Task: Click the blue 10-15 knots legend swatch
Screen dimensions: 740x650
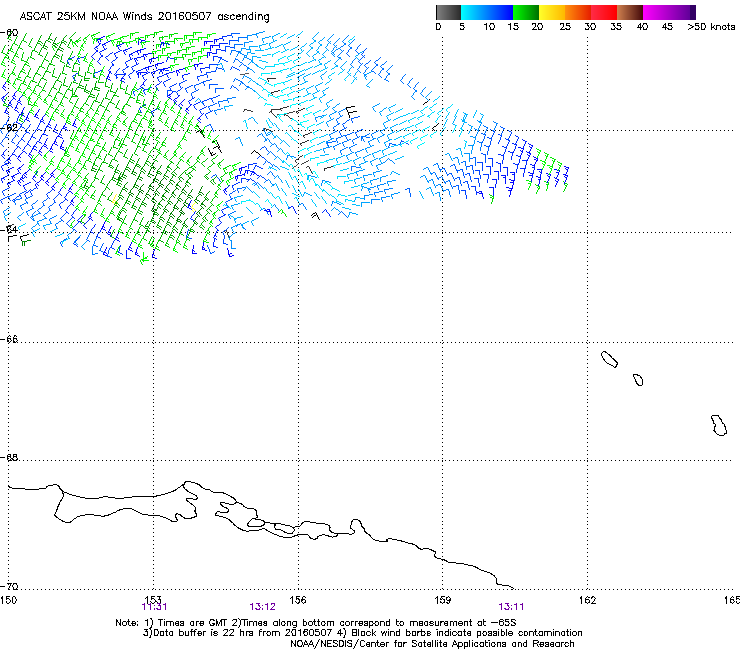Action: pyautogui.click(x=500, y=12)
